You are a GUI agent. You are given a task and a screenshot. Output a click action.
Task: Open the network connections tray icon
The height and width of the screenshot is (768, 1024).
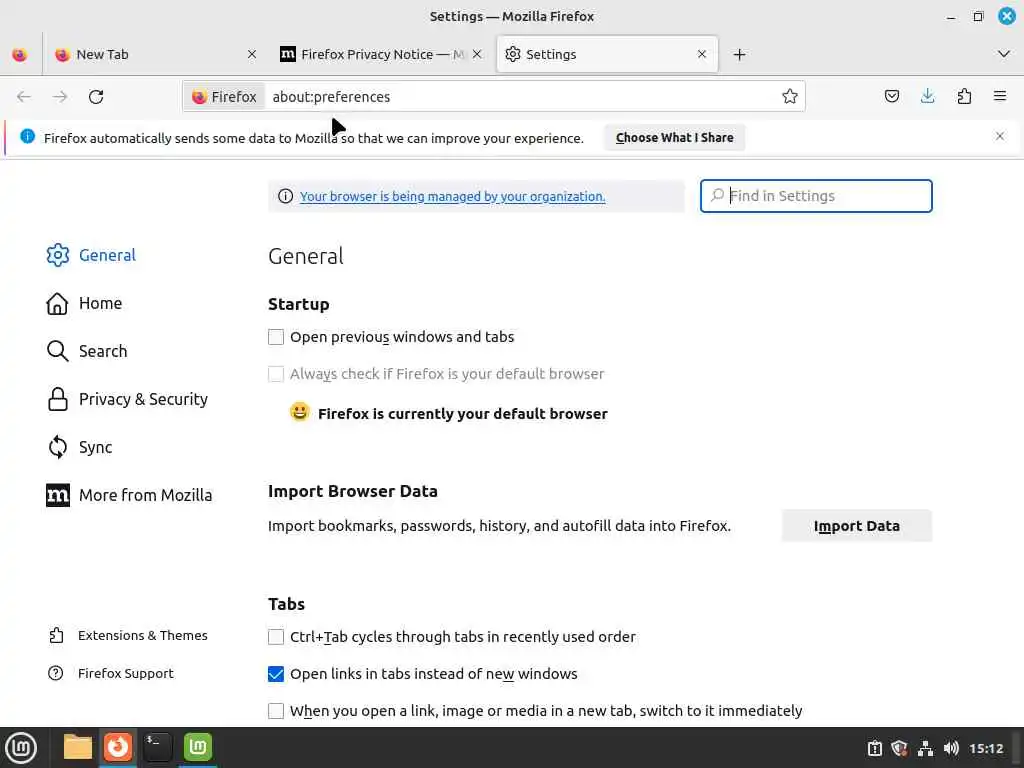925,748
